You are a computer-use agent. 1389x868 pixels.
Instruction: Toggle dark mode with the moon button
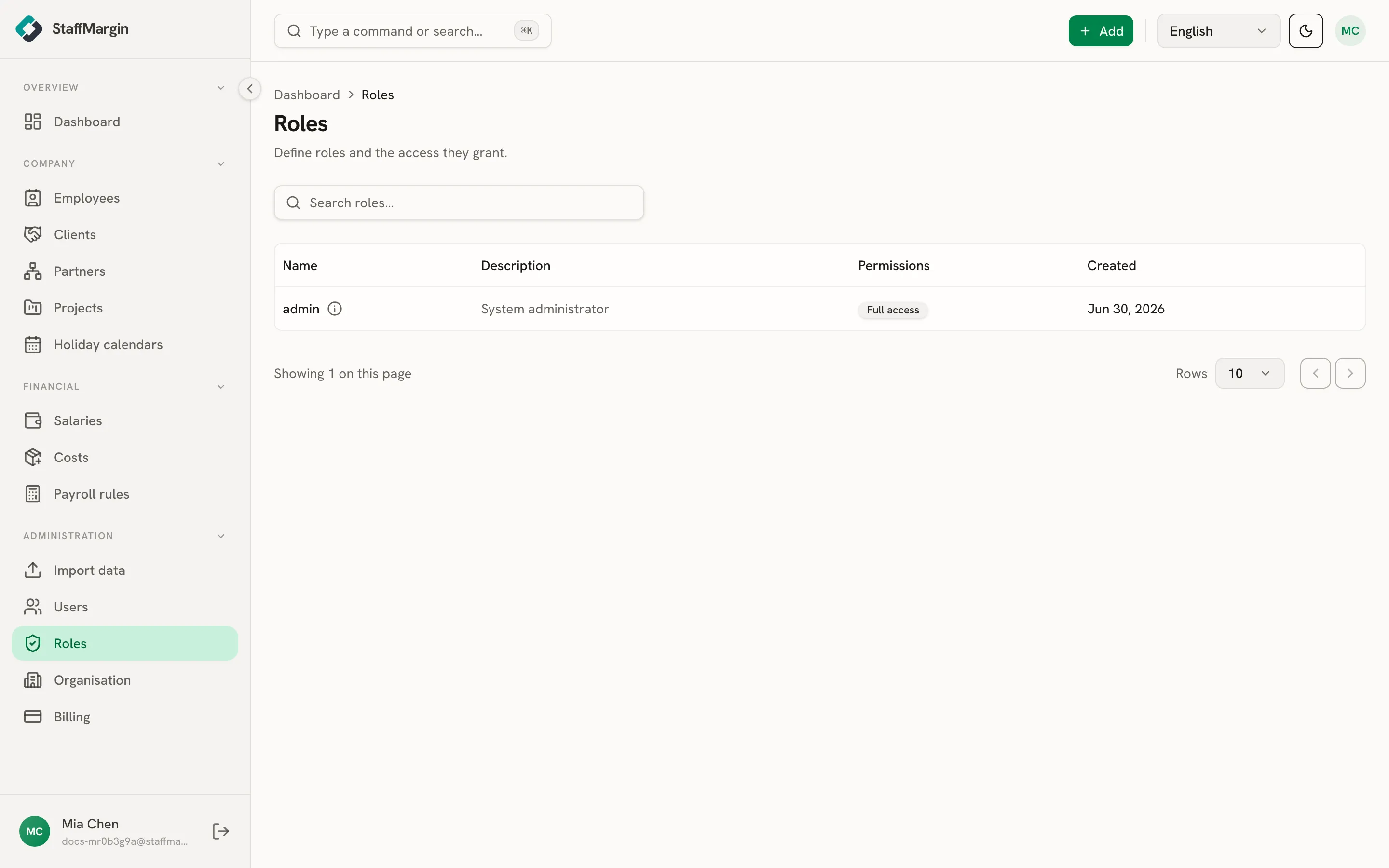(x=1306, y=31)
